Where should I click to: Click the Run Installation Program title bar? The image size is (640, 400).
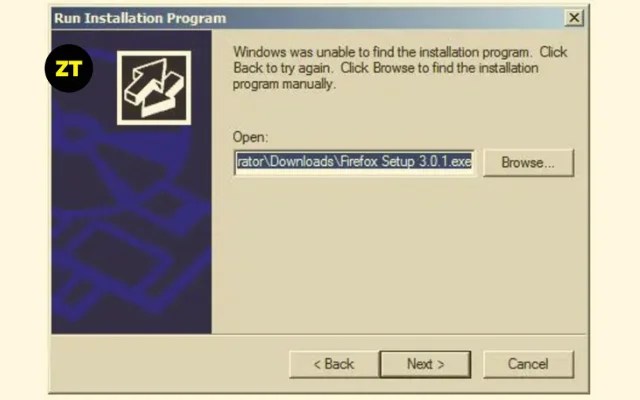[x=308, y=18]
